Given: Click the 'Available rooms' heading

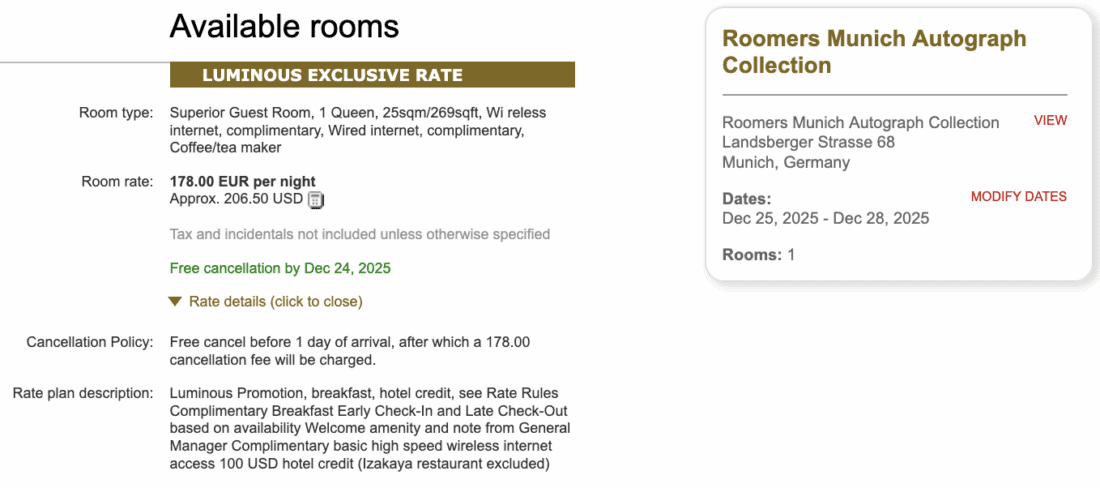Looking at the screenshot, I should (x=284, y=26).
